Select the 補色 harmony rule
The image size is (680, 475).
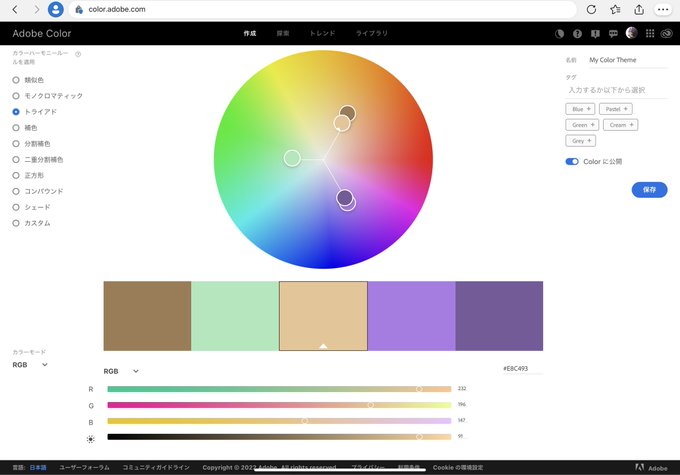click(x=25, y=128)
